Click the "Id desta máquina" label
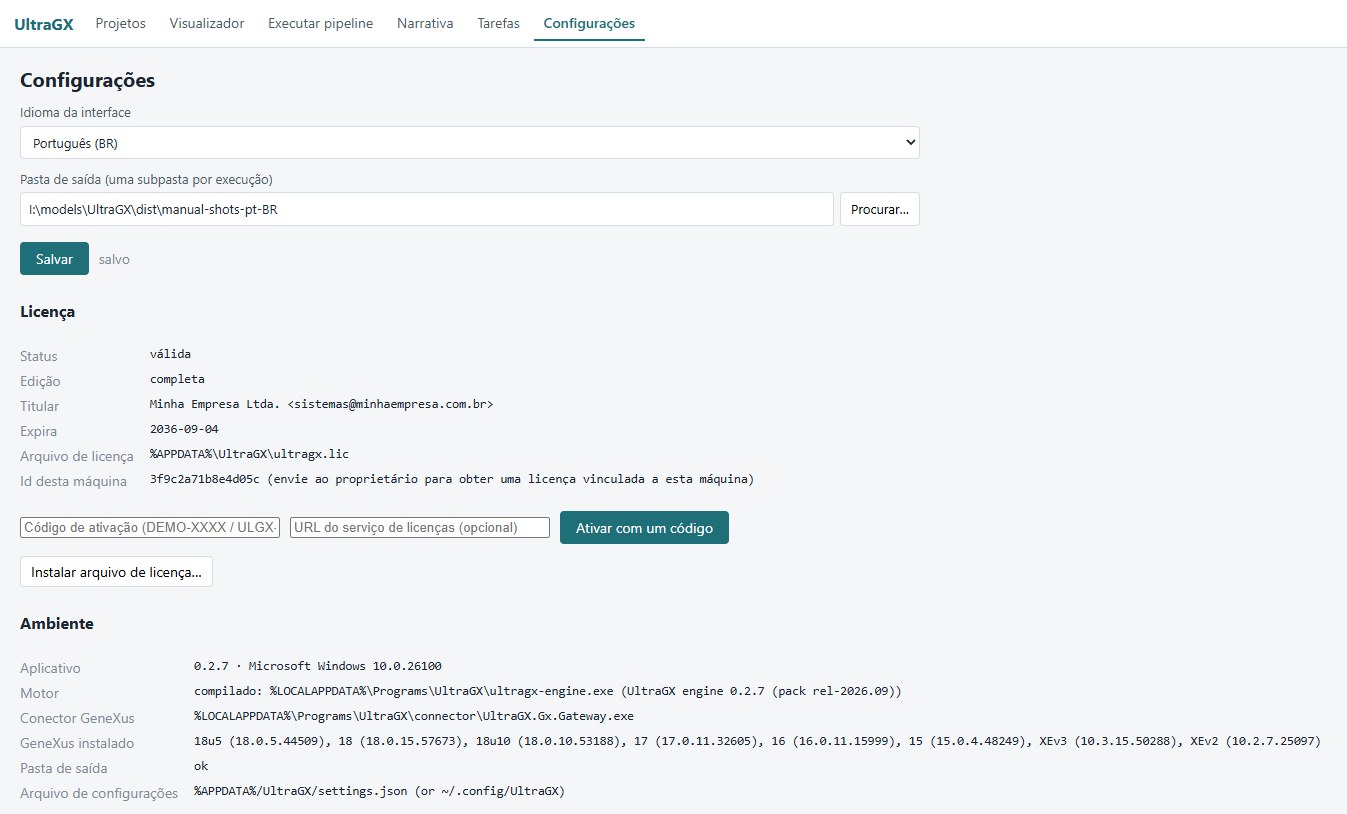Image resolution: width=1347 pixels, height=814 pixels. pyautogui.click(x=74, y=481)
